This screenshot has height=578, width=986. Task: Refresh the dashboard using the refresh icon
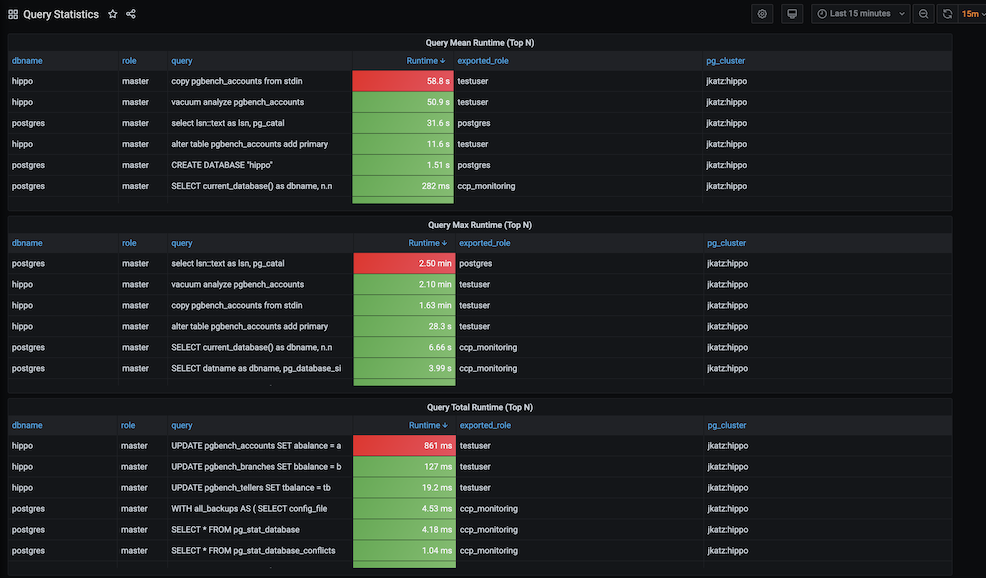tap(945, 13)
